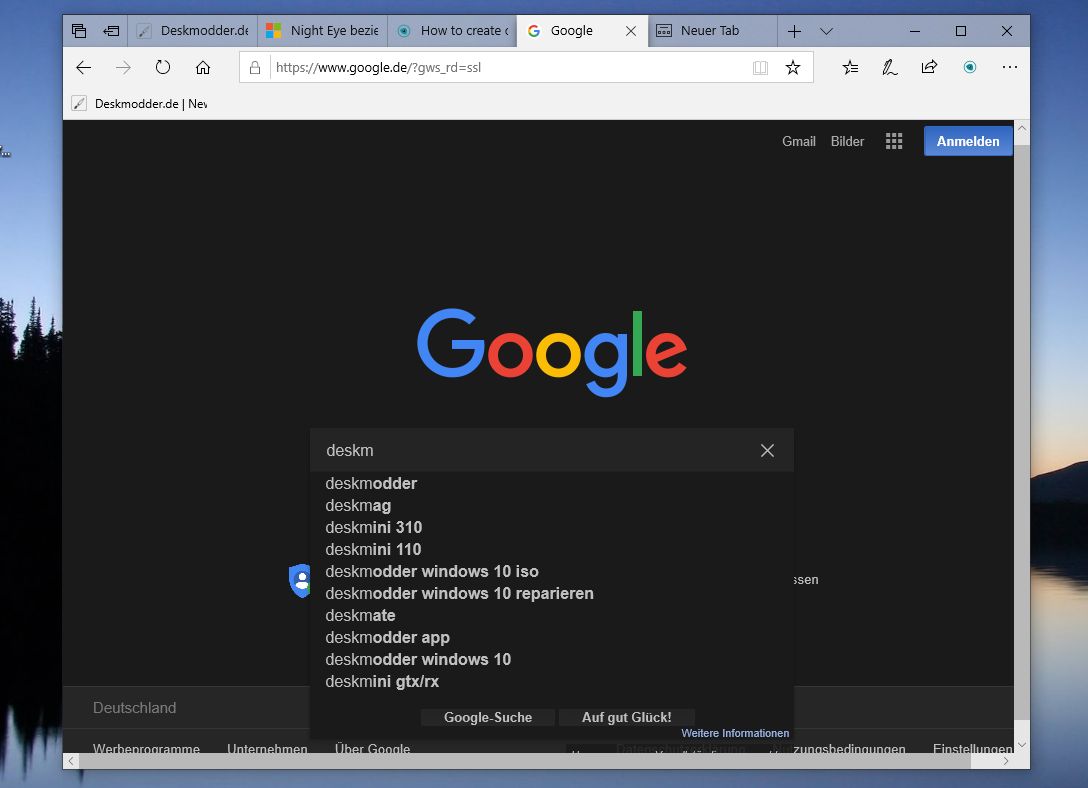
Task: Select the deskmini 110 suggestion
Action: [x=552, y=550]
